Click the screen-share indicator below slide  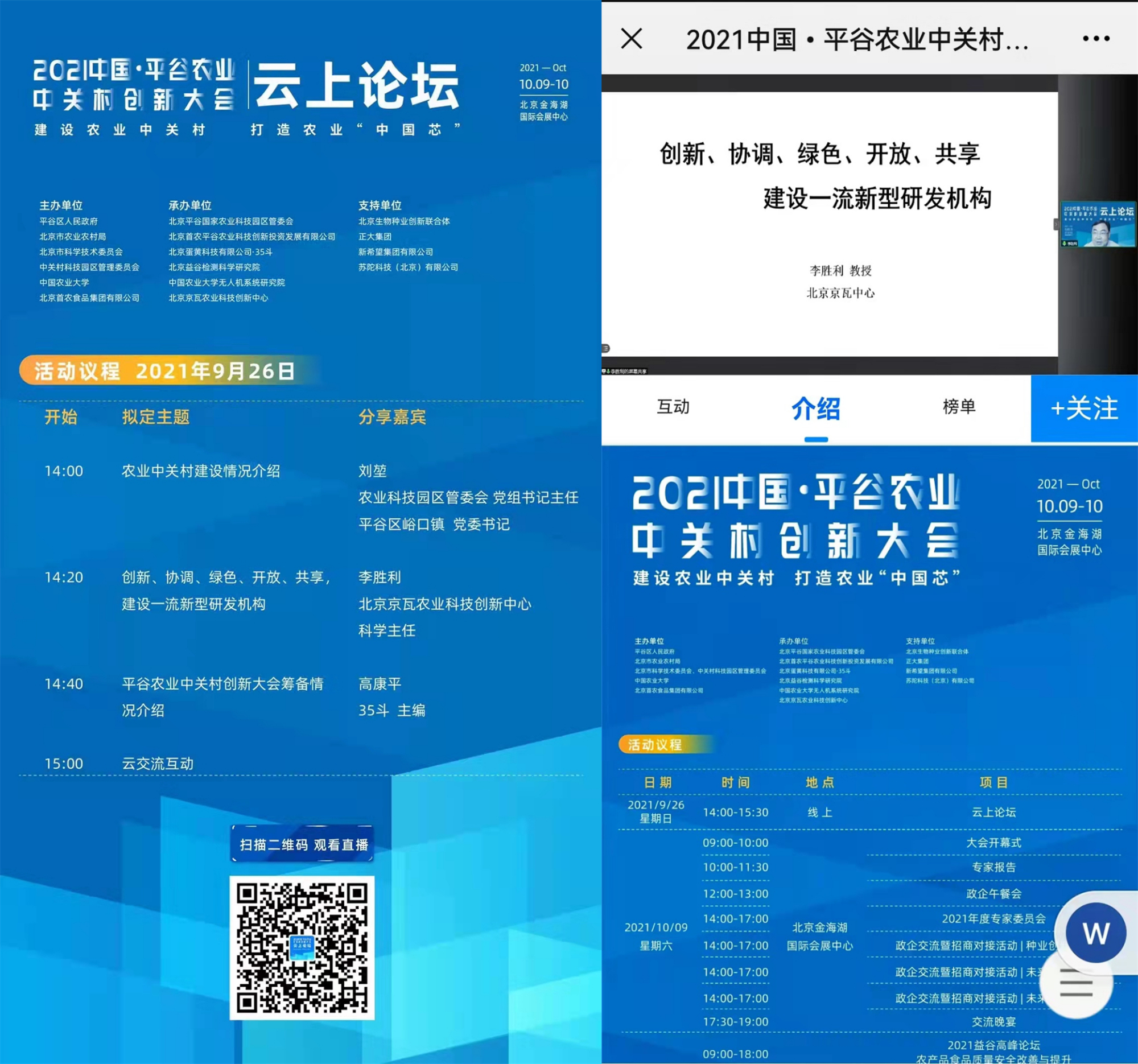click(624, 372)
